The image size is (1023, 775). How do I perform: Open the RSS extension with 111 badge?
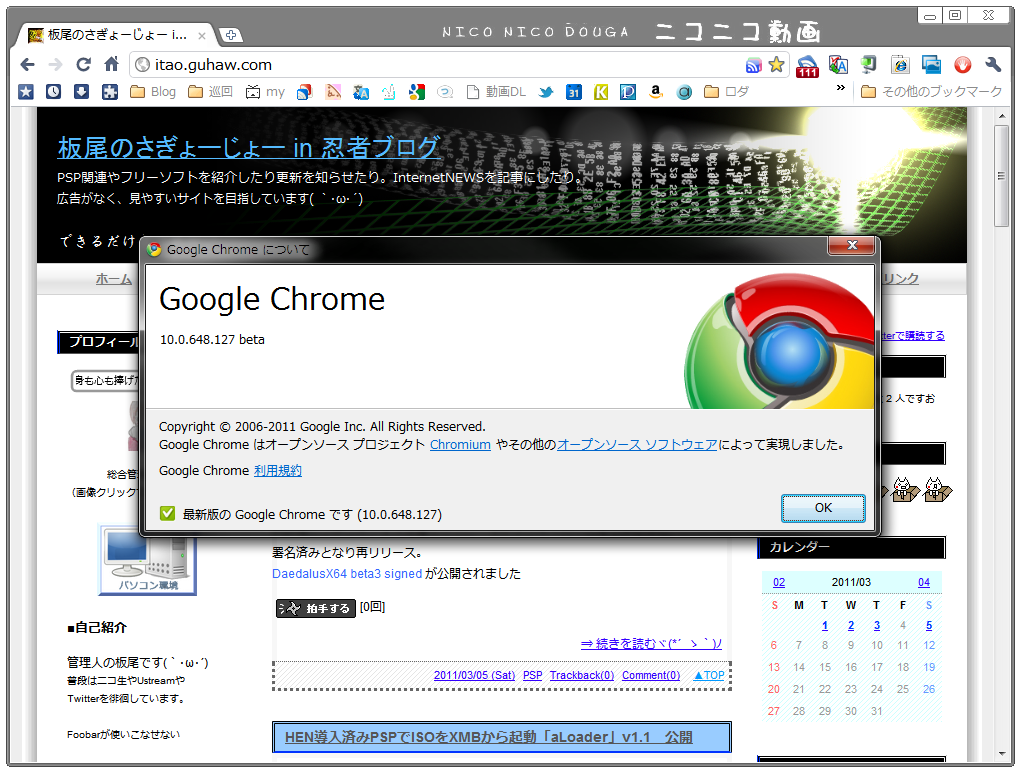[807, 66]
